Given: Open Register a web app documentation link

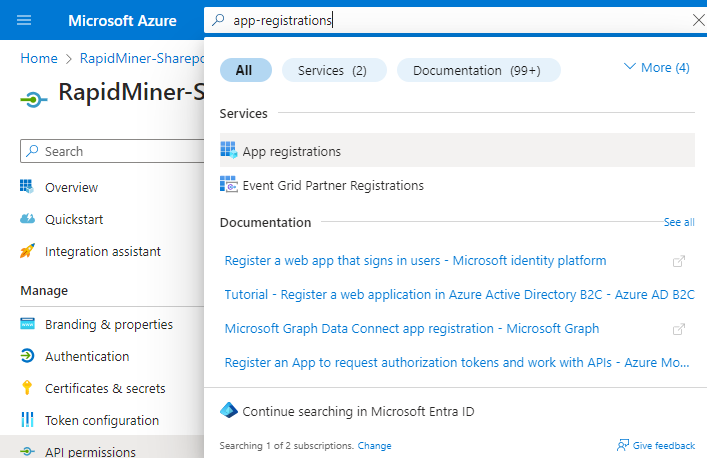Looking at the screenshot, I should (415, 261).
